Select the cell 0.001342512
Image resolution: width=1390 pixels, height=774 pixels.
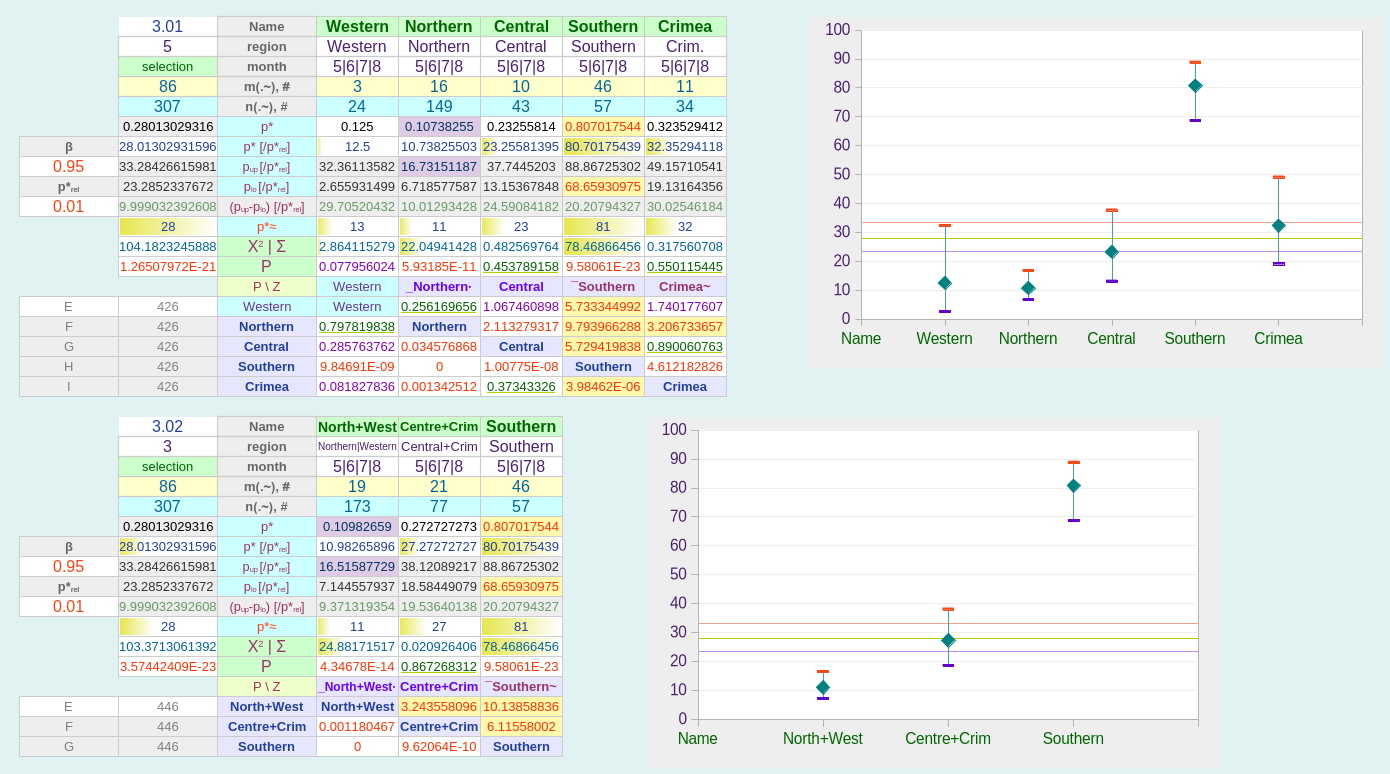pyautogui.click(x=439, y=387)
